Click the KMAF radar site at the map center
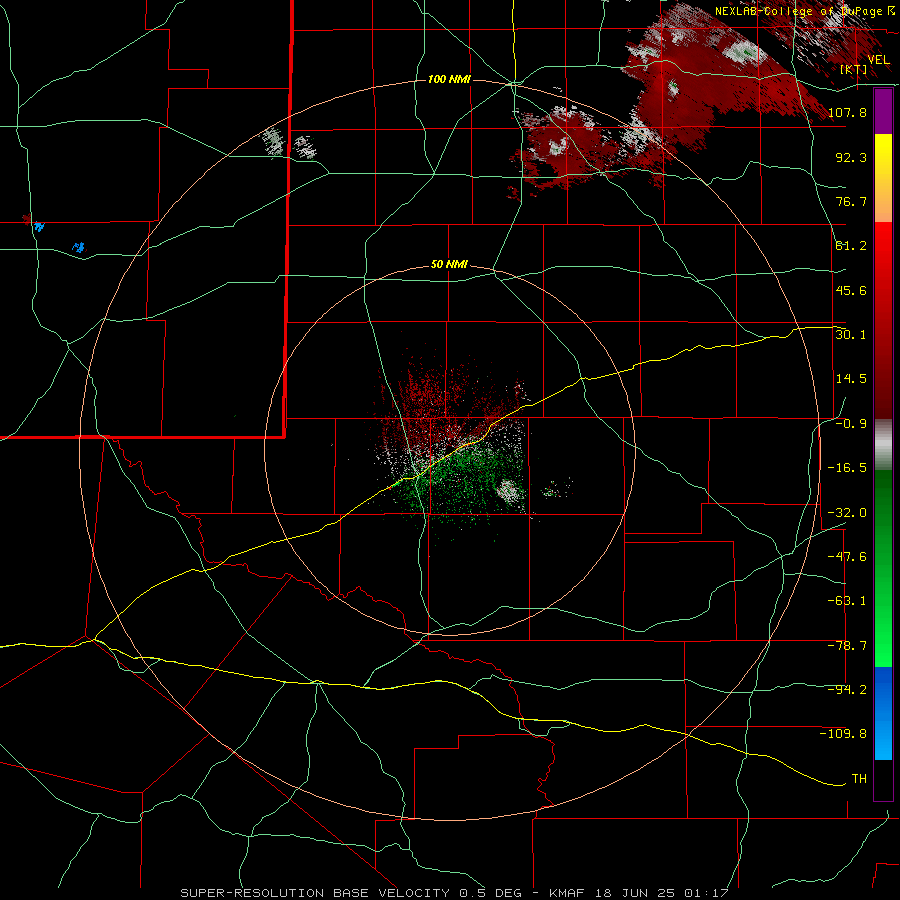The width and height of the screenshot is (900, 900). click(x=450, y=450)
